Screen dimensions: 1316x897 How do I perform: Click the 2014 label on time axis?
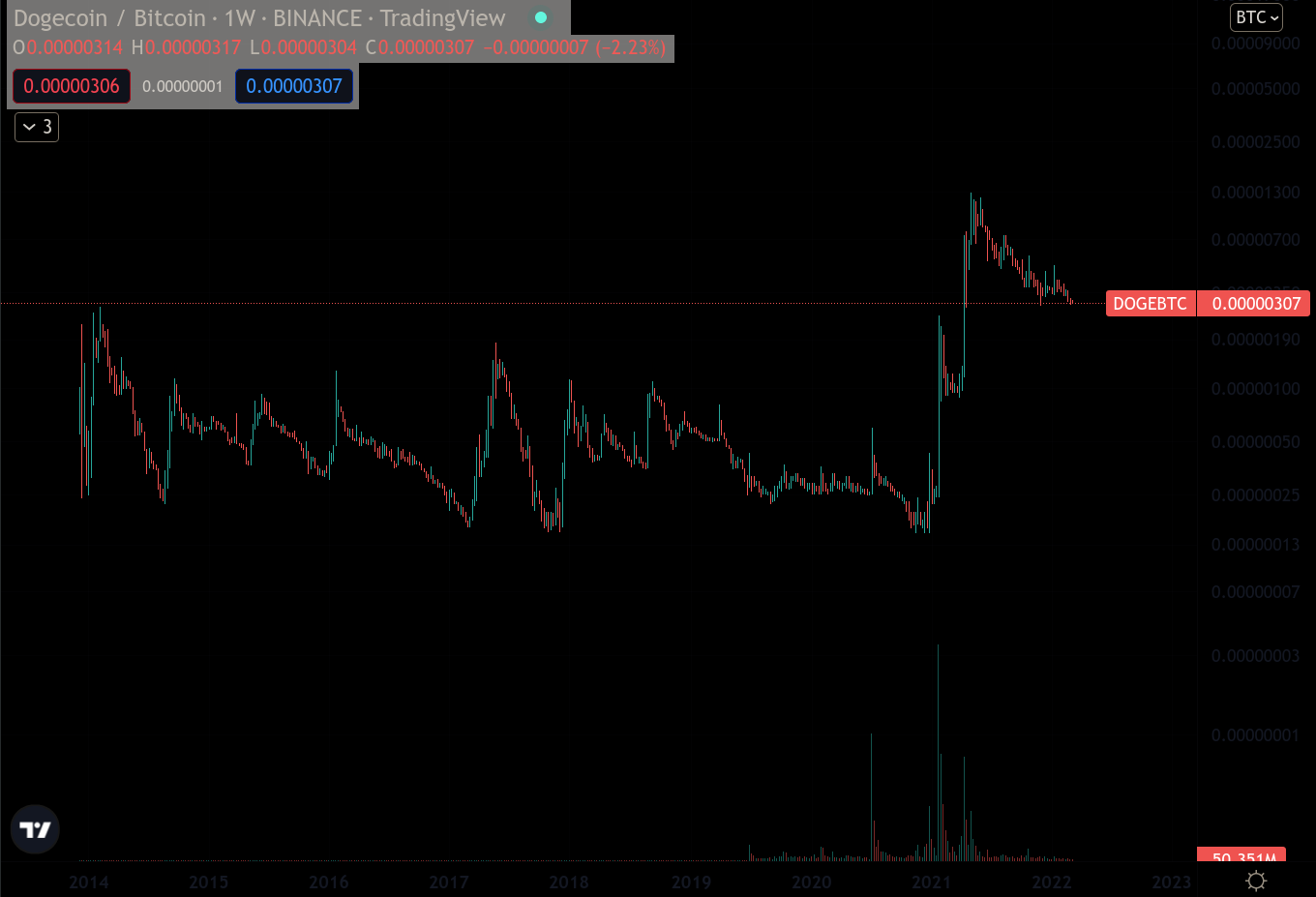click(89, 882)
